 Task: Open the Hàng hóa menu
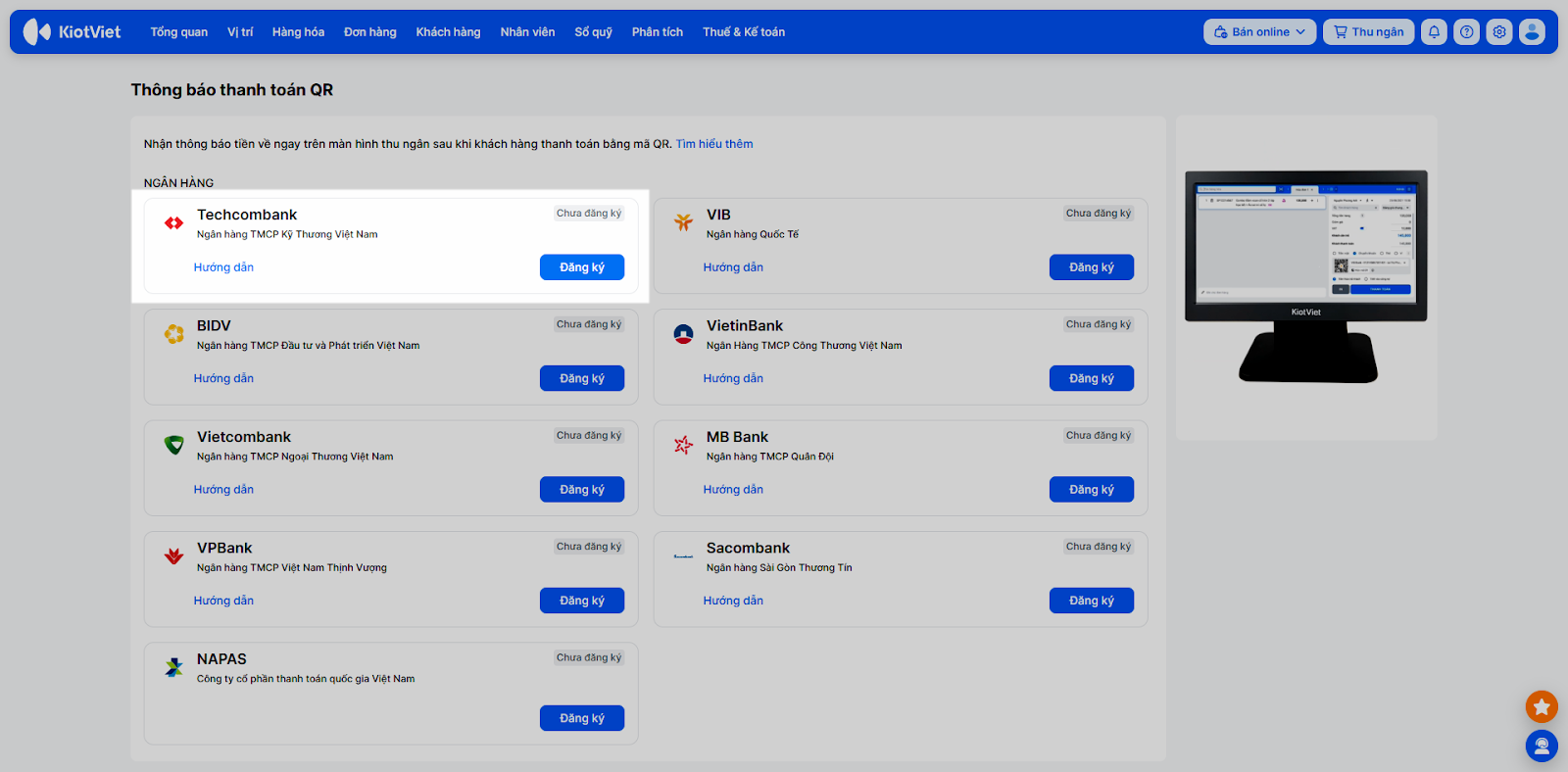tap(298, 32)
